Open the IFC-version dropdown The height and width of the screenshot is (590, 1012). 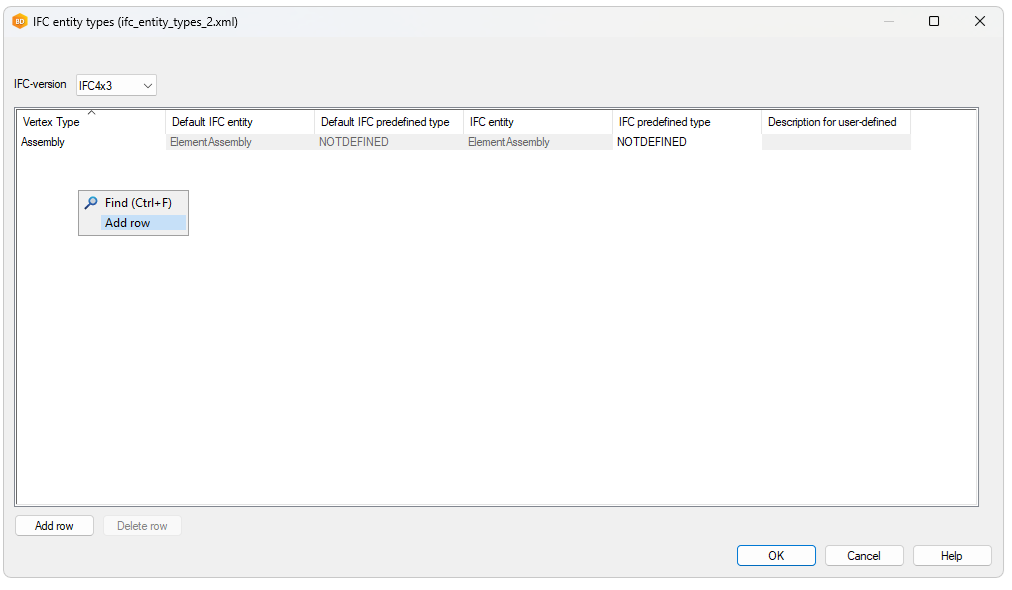[x=116, y=86]
